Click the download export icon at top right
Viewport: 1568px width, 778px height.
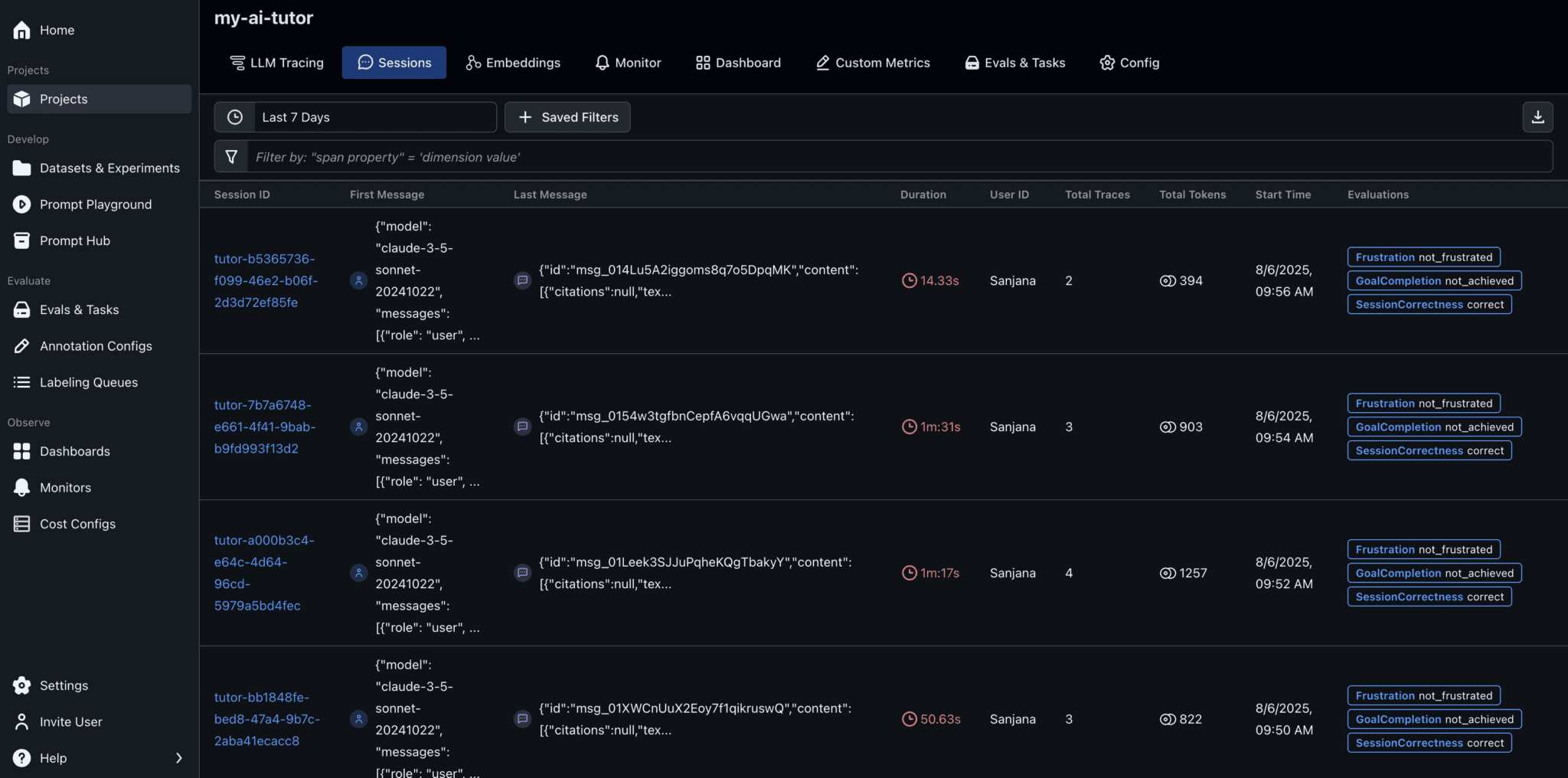pos(1537,116)
